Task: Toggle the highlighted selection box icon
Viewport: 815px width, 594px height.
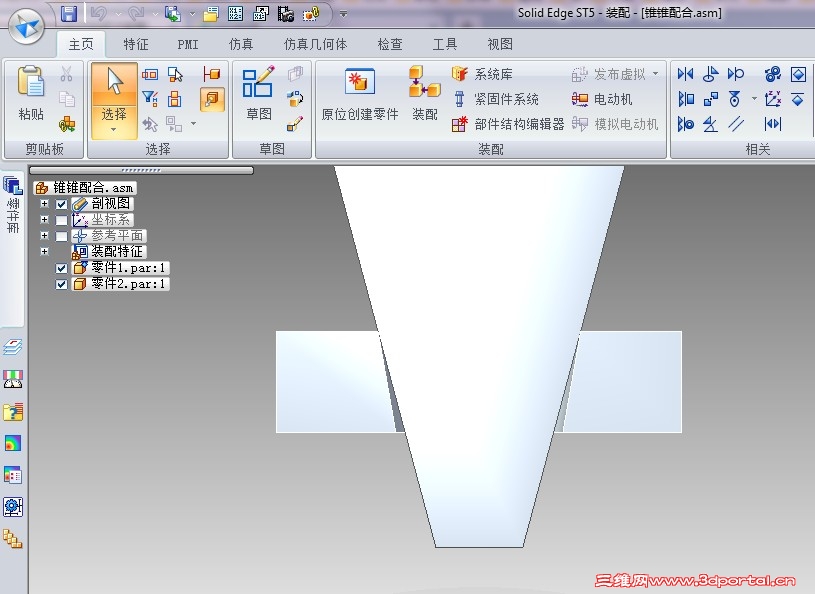Action: (212, 99)
